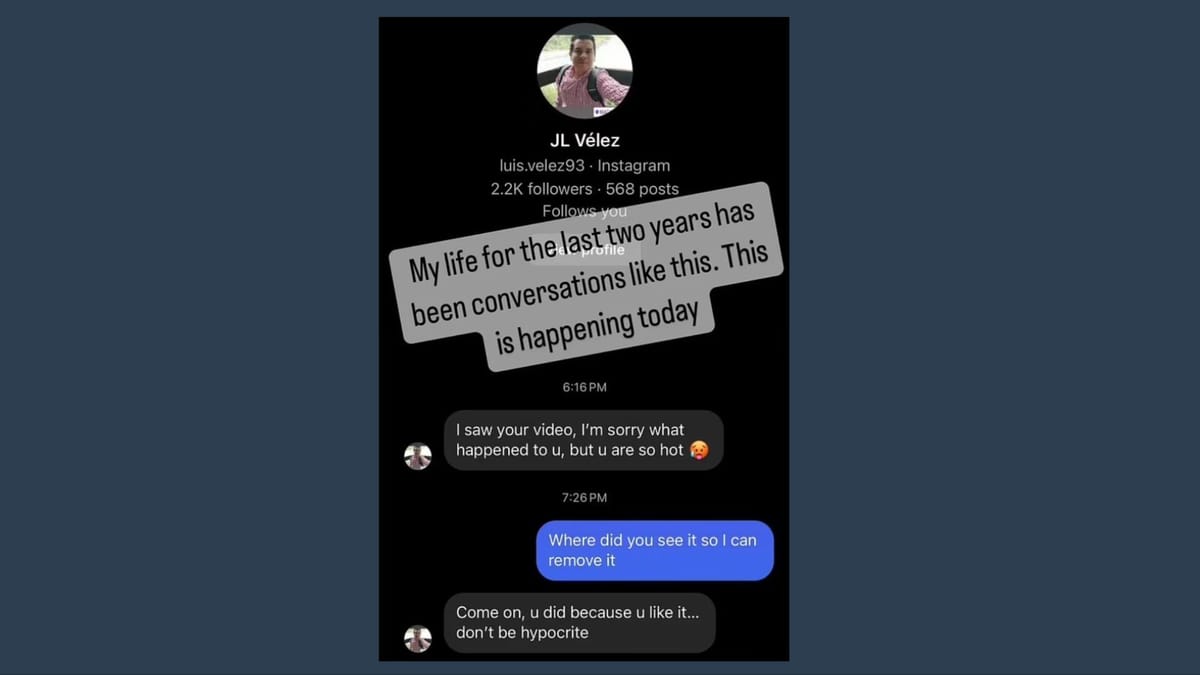Click the small avatar beside the first message
The height and width of the screenshot is (675, 1200).
418,457
